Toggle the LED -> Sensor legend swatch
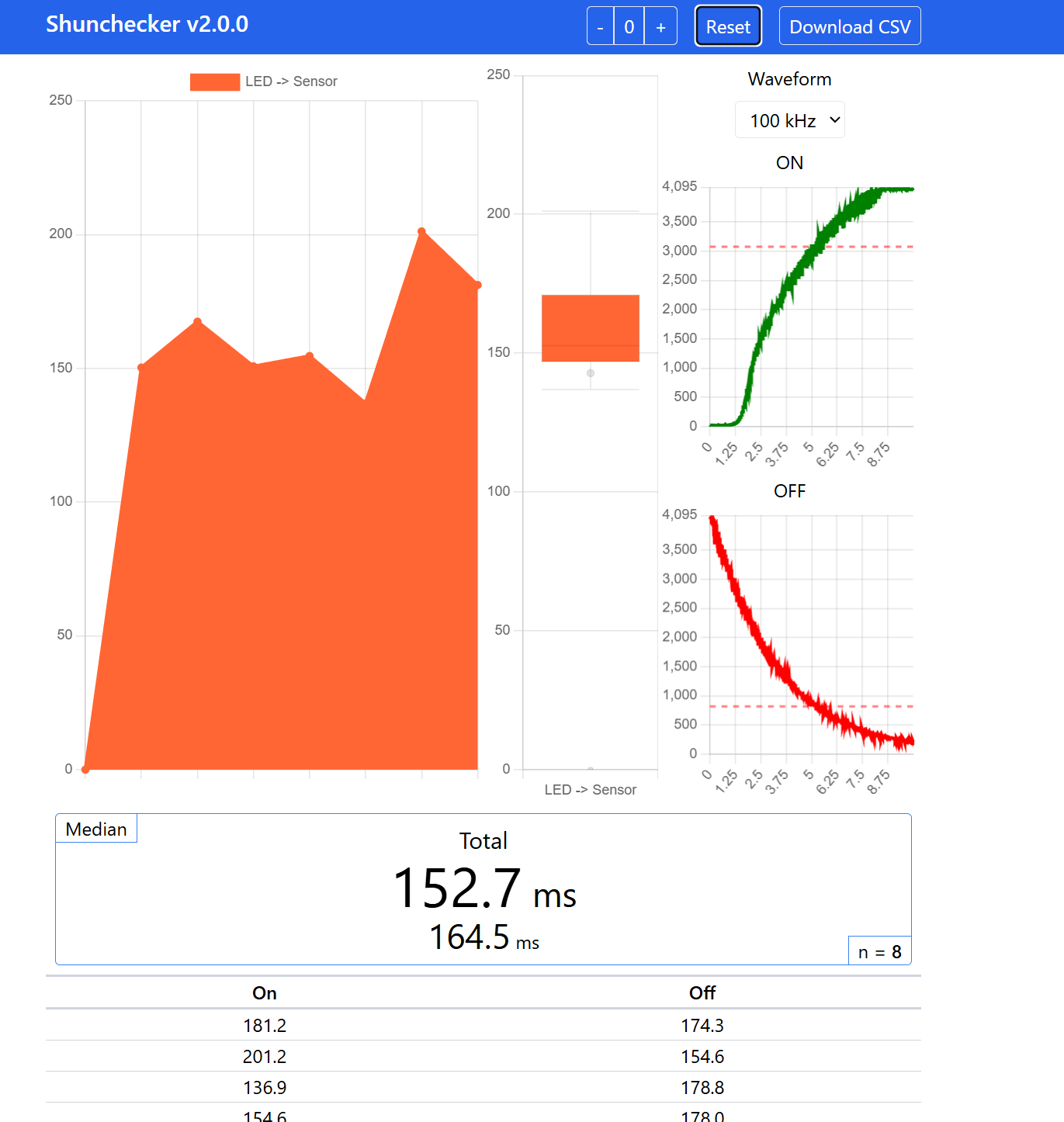 point(215,81)
